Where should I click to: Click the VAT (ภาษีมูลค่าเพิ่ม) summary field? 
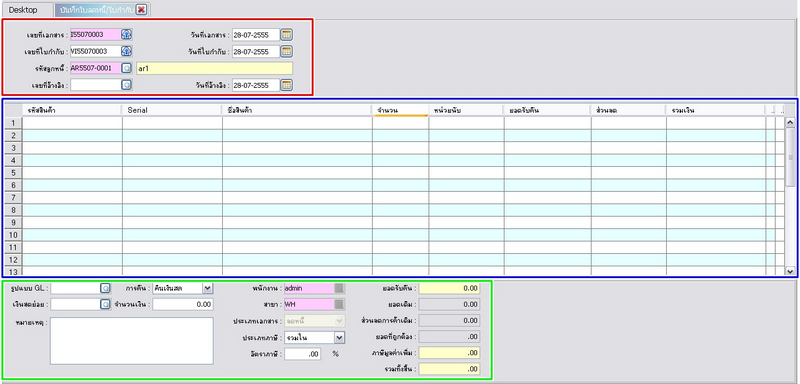tap(449, 353)
